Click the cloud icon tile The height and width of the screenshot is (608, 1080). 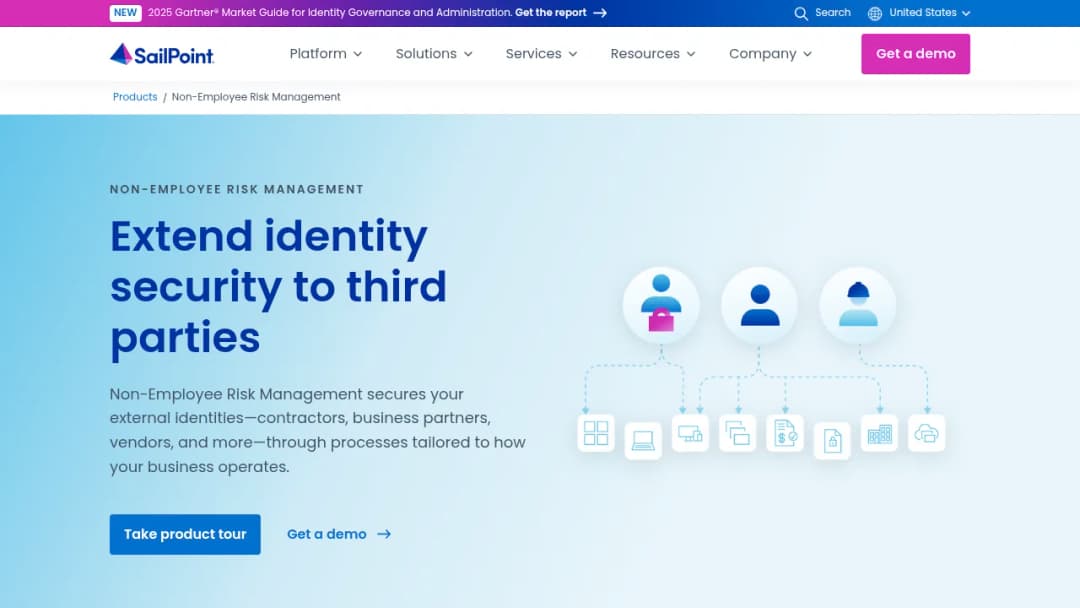[x=926, y=433]
